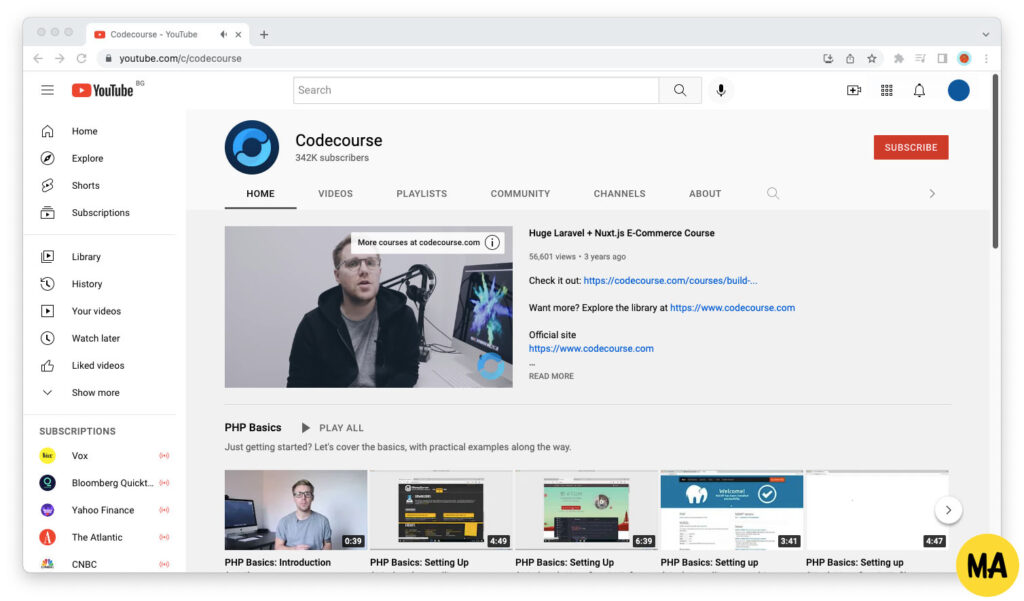1024x601 pixels.
Task: Mute the tab via the speaker icon
Action: pyautogui.click(x=223, y=35)
